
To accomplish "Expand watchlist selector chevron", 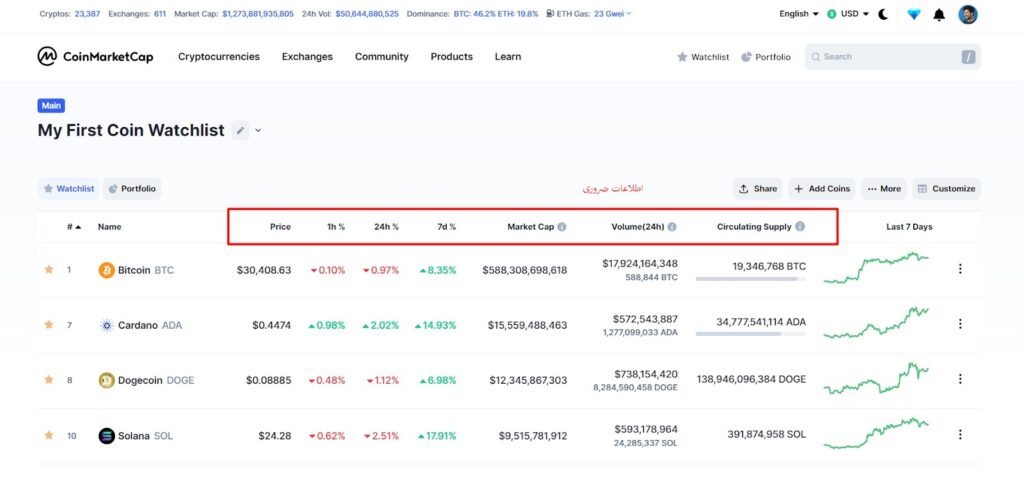I will point(258,130).
